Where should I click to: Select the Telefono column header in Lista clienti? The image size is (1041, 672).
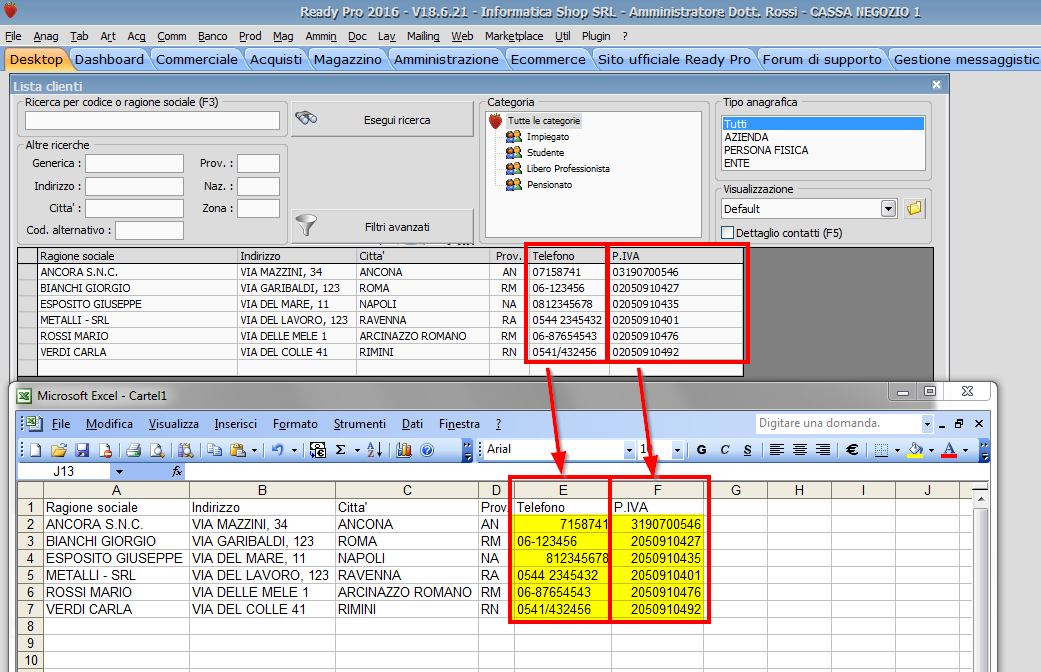[569, 256]
